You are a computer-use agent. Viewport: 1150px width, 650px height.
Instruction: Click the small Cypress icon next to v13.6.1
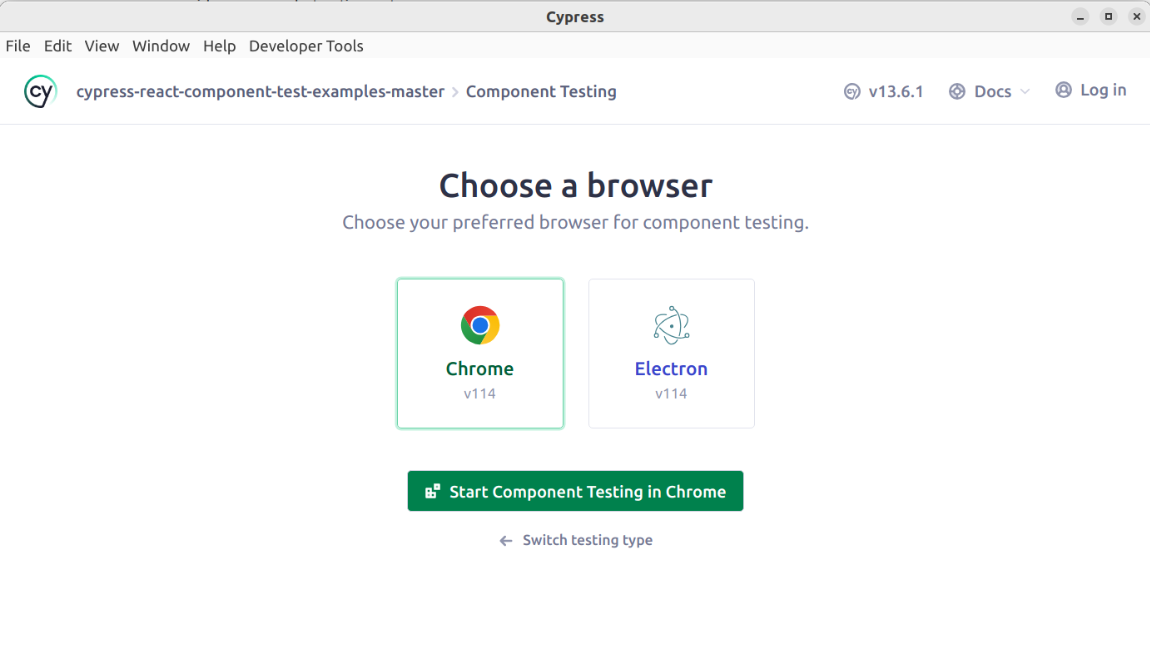[x=852, y=90]
